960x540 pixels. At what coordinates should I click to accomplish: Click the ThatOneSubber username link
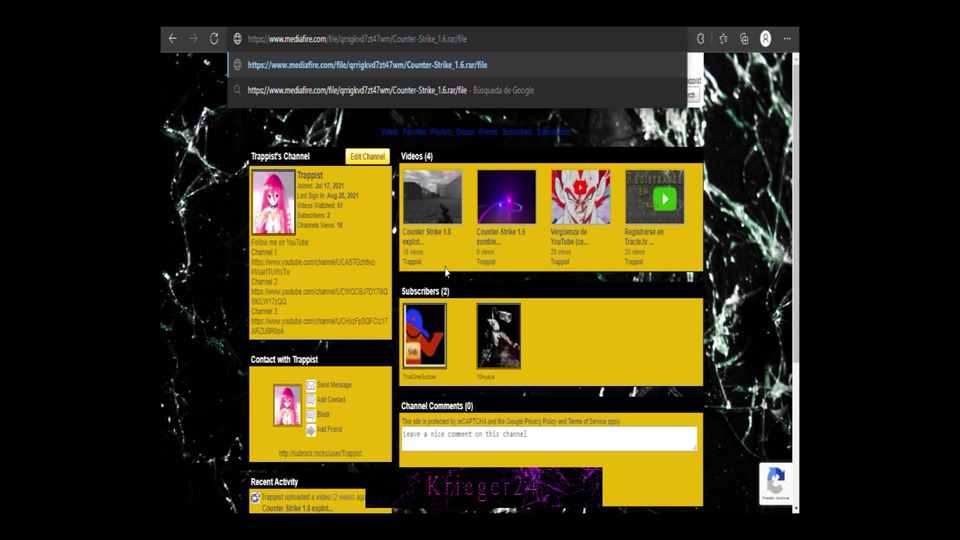tap(419, 377)
